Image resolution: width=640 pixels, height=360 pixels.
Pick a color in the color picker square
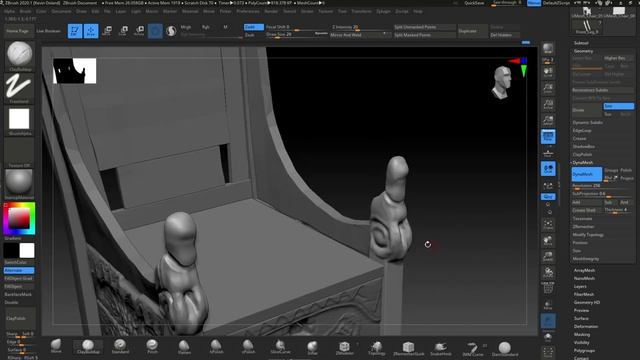coord(18,218)
